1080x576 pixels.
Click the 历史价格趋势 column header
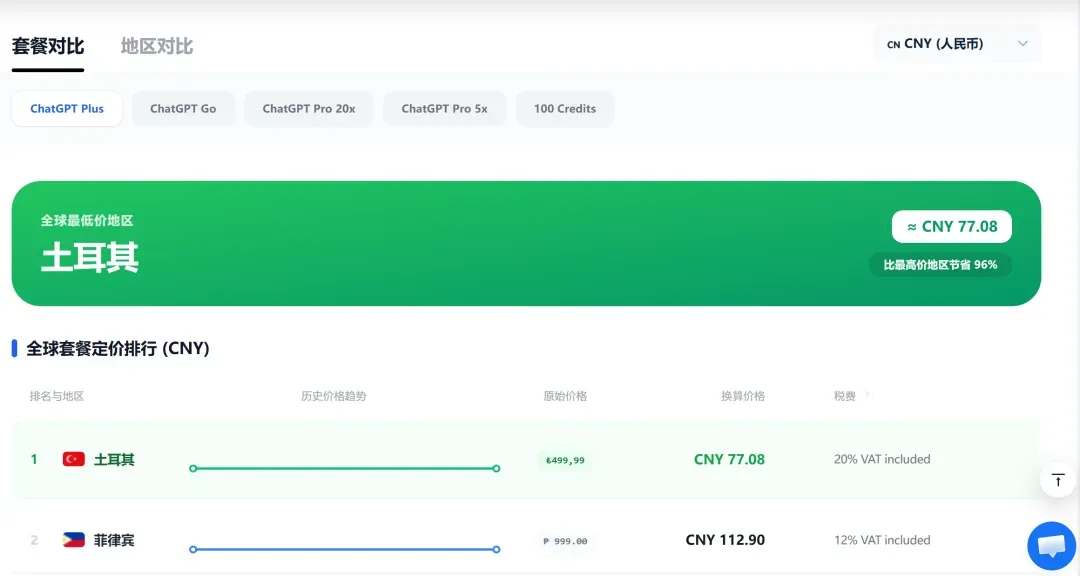pos(334,396)
